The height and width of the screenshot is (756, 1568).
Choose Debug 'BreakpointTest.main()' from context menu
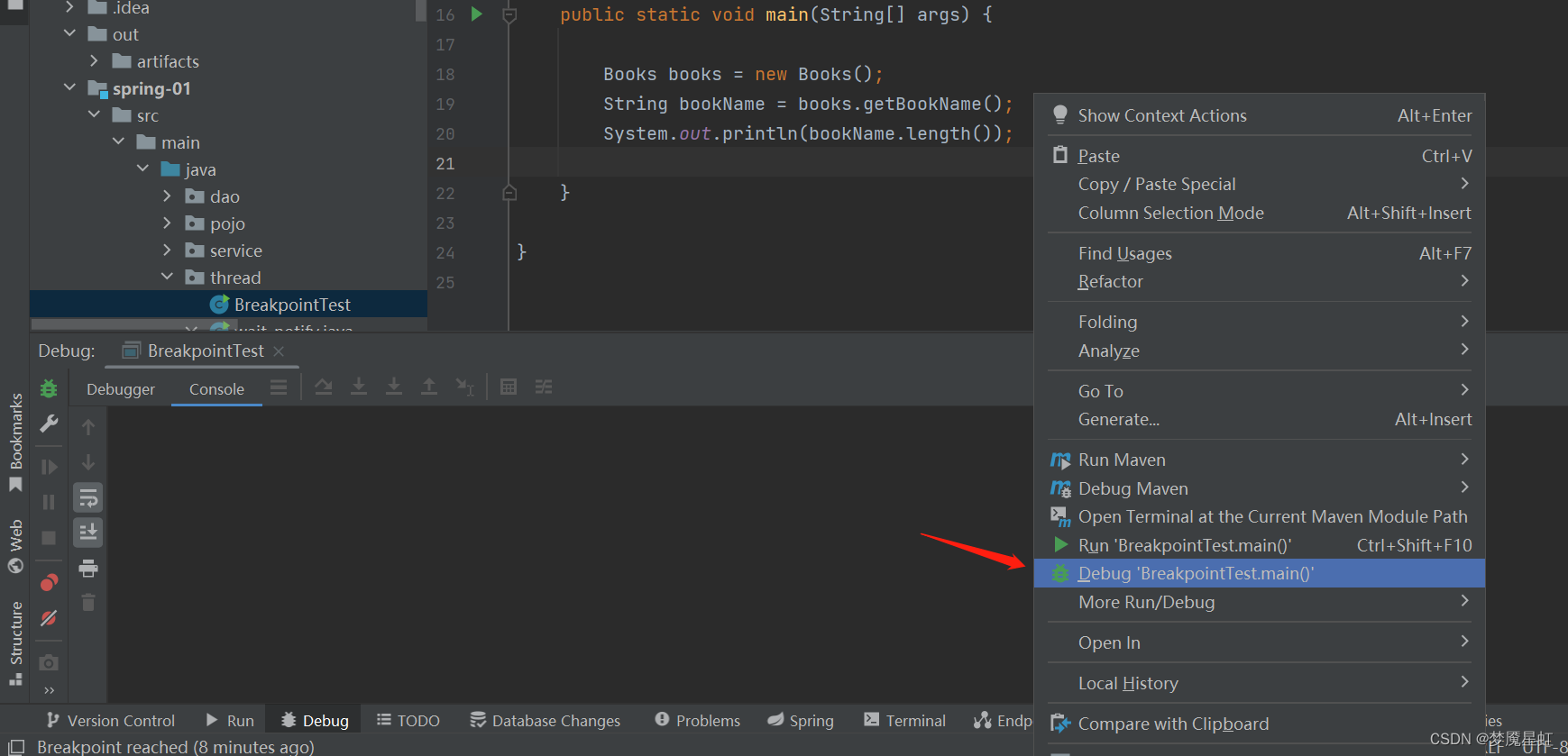tap(1260, 573)
